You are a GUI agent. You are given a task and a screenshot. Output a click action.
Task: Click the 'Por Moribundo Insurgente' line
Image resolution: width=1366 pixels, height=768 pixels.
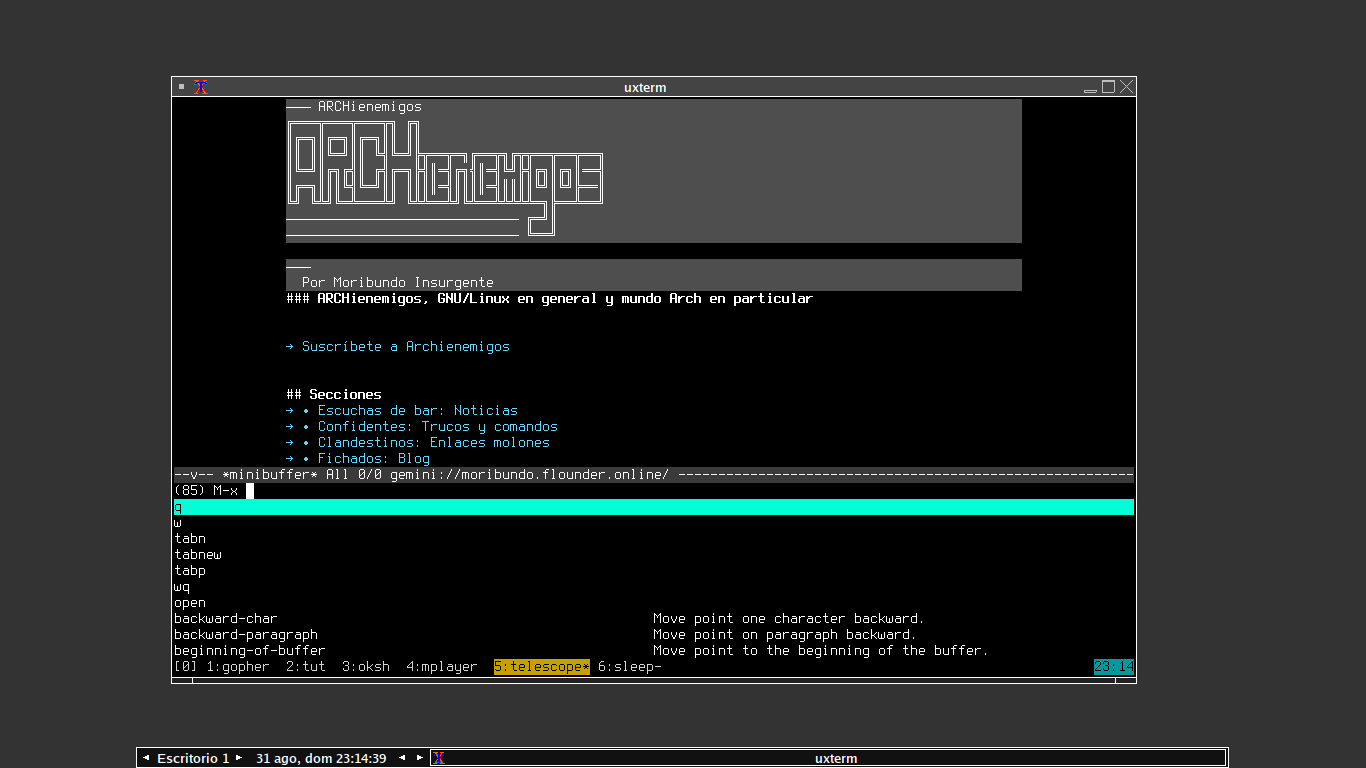pos(398,283)
